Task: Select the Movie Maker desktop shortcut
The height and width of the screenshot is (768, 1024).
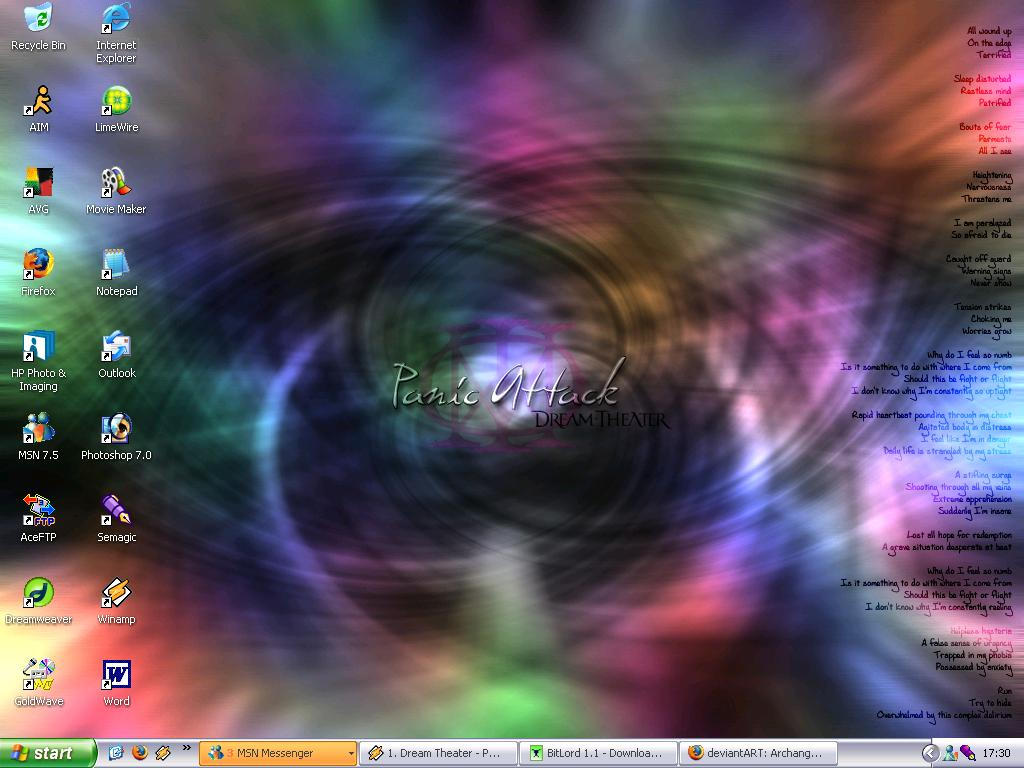Action: coord(116,191)
